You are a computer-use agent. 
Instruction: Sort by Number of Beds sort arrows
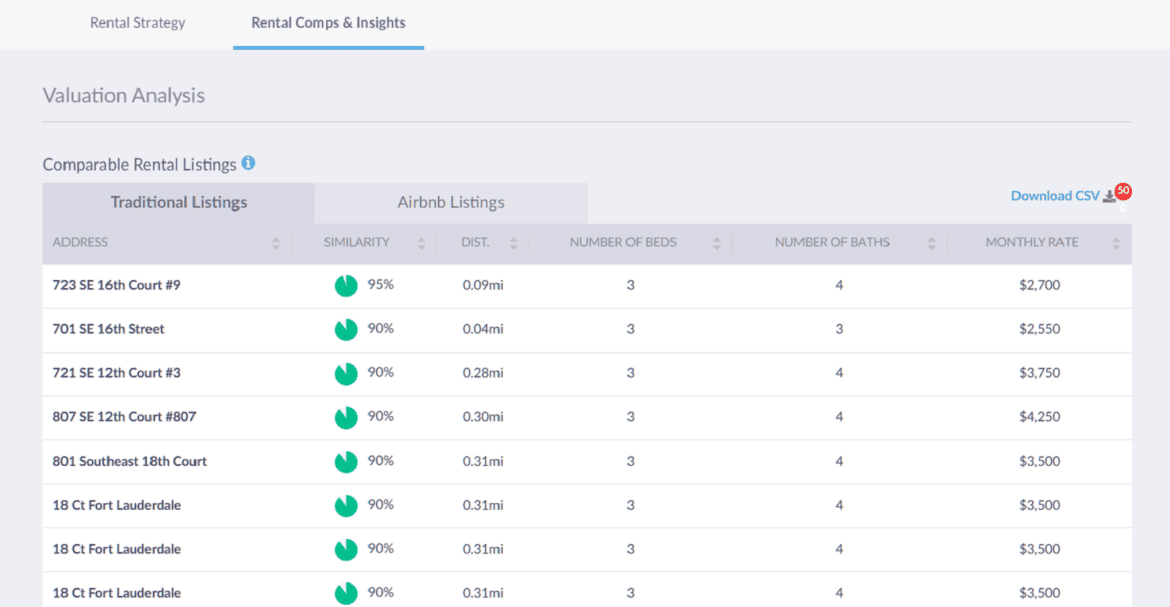[716, 243]
